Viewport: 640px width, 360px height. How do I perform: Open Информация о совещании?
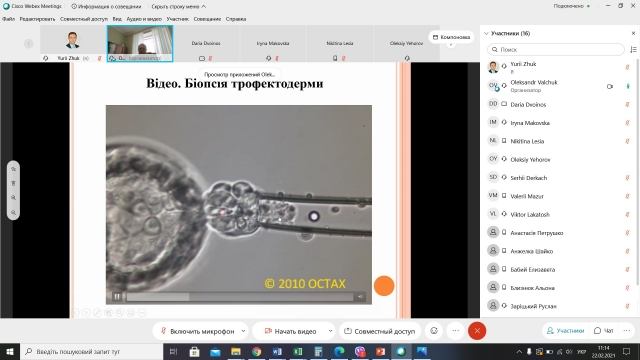click(106, 7)
